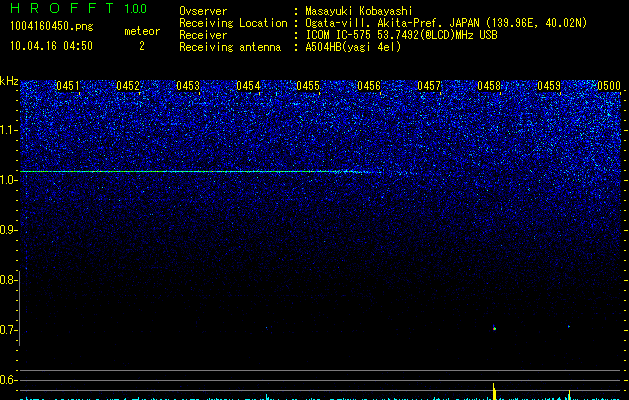The image size is (629, 400).
Task: Click the 0.8 kHz axis label
Action: click(x=8, y=280)
